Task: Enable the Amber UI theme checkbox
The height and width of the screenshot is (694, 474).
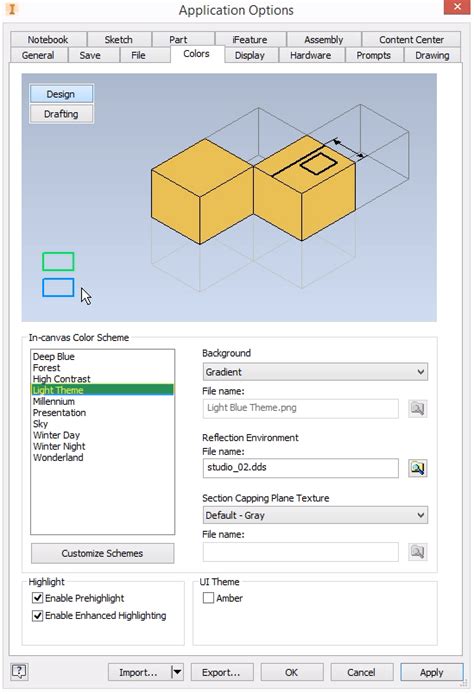Action: pos(208,598)
